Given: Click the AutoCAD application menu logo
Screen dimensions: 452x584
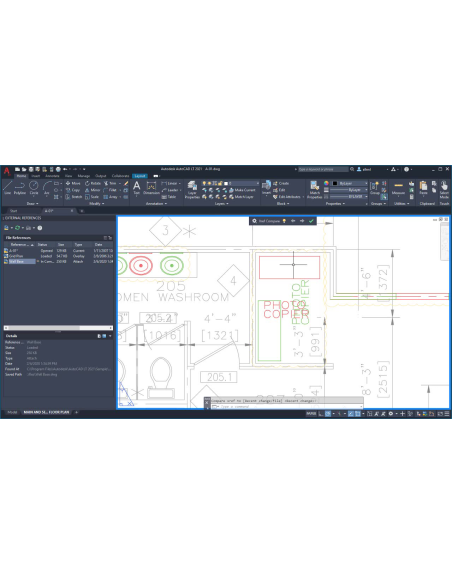Looking at the screenshot, I should [7, 171].
